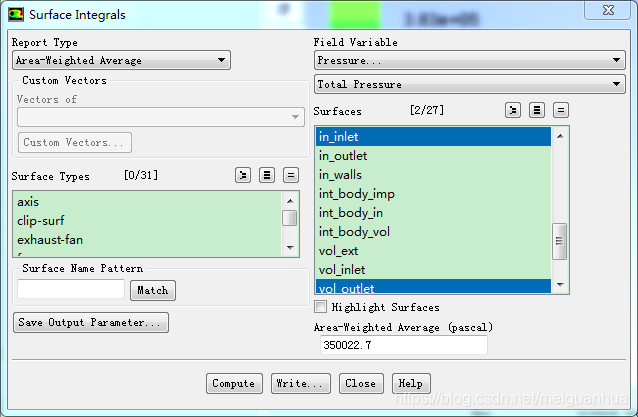The height and width of the screenshot is (417, 638).
Task: Open the disabled Vectors of dropdown
Action: (x=161, y=117)
